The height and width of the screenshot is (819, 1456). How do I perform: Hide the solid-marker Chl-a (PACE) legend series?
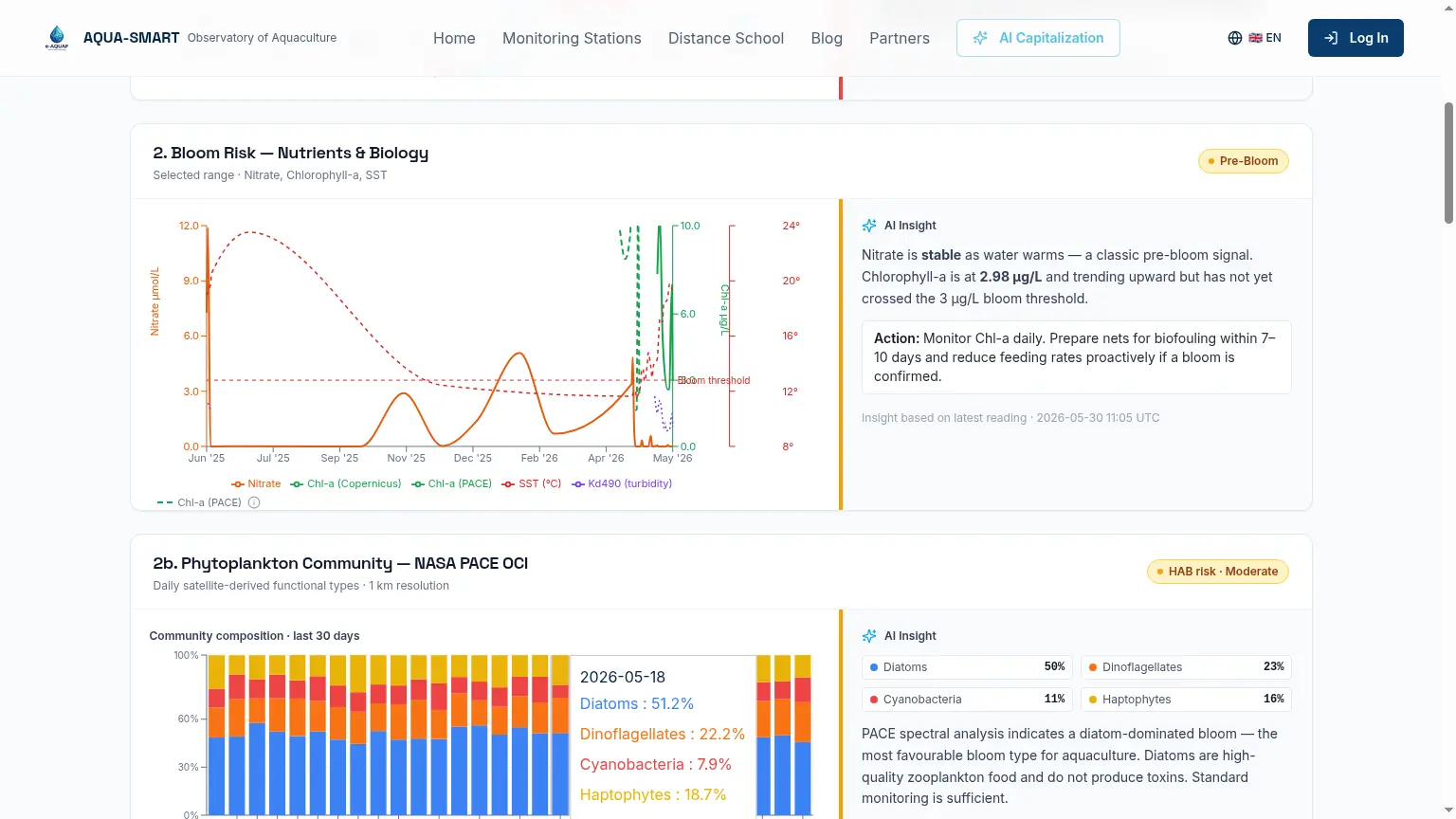pos(451,483)
